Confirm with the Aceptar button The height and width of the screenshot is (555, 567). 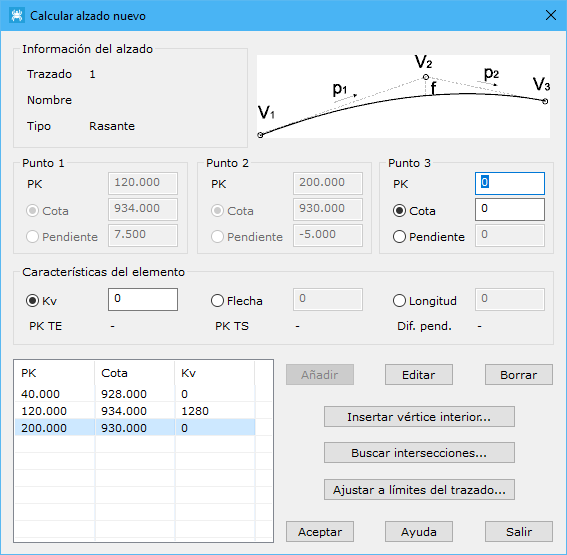[x=320, y=531]
